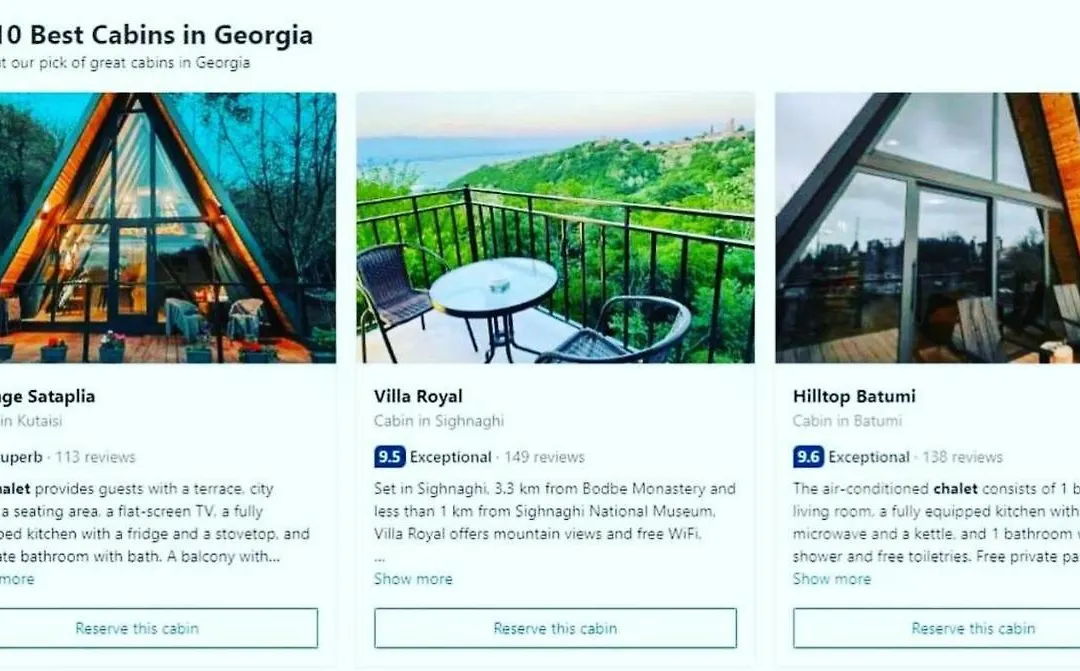
Task: View the 149 reviews for Villa Royal
Action: click(544, 457)
